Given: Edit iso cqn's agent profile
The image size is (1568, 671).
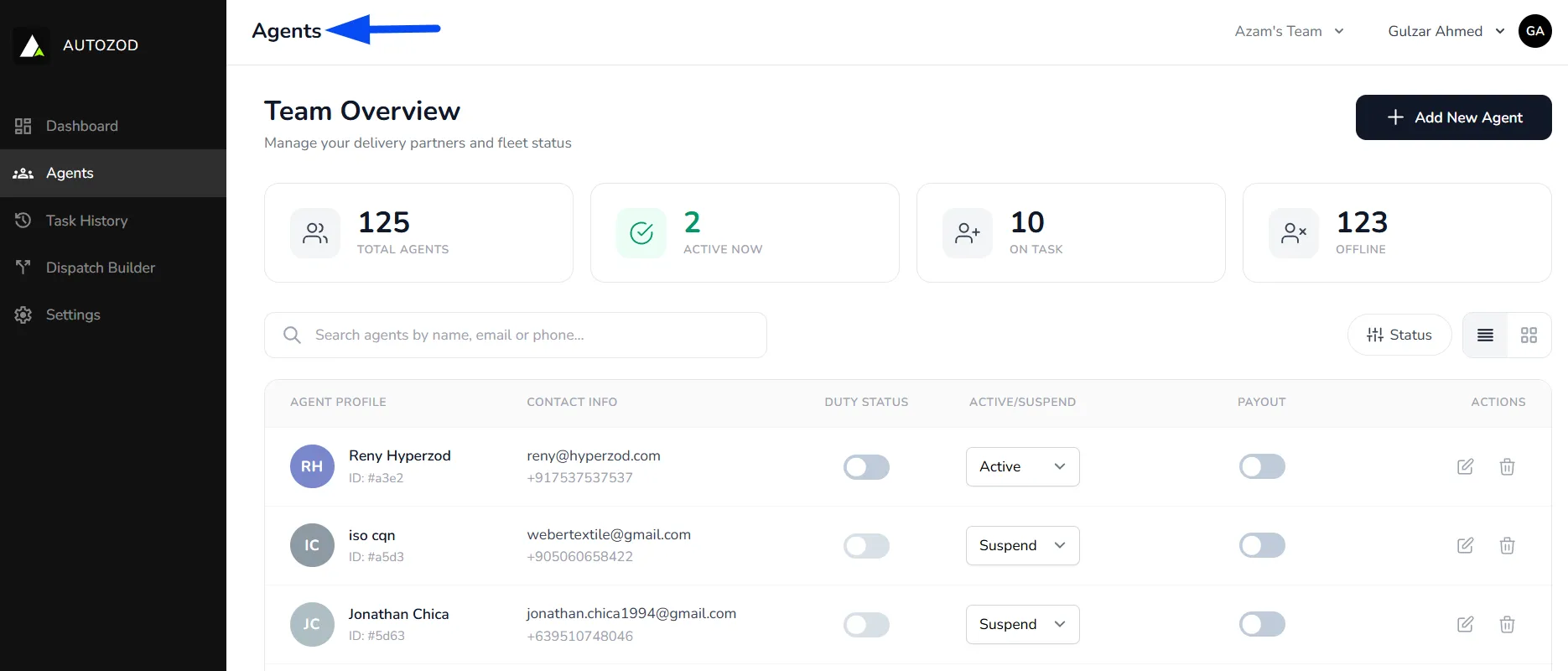Looking at the screenshot, I should coord(1466,545).
